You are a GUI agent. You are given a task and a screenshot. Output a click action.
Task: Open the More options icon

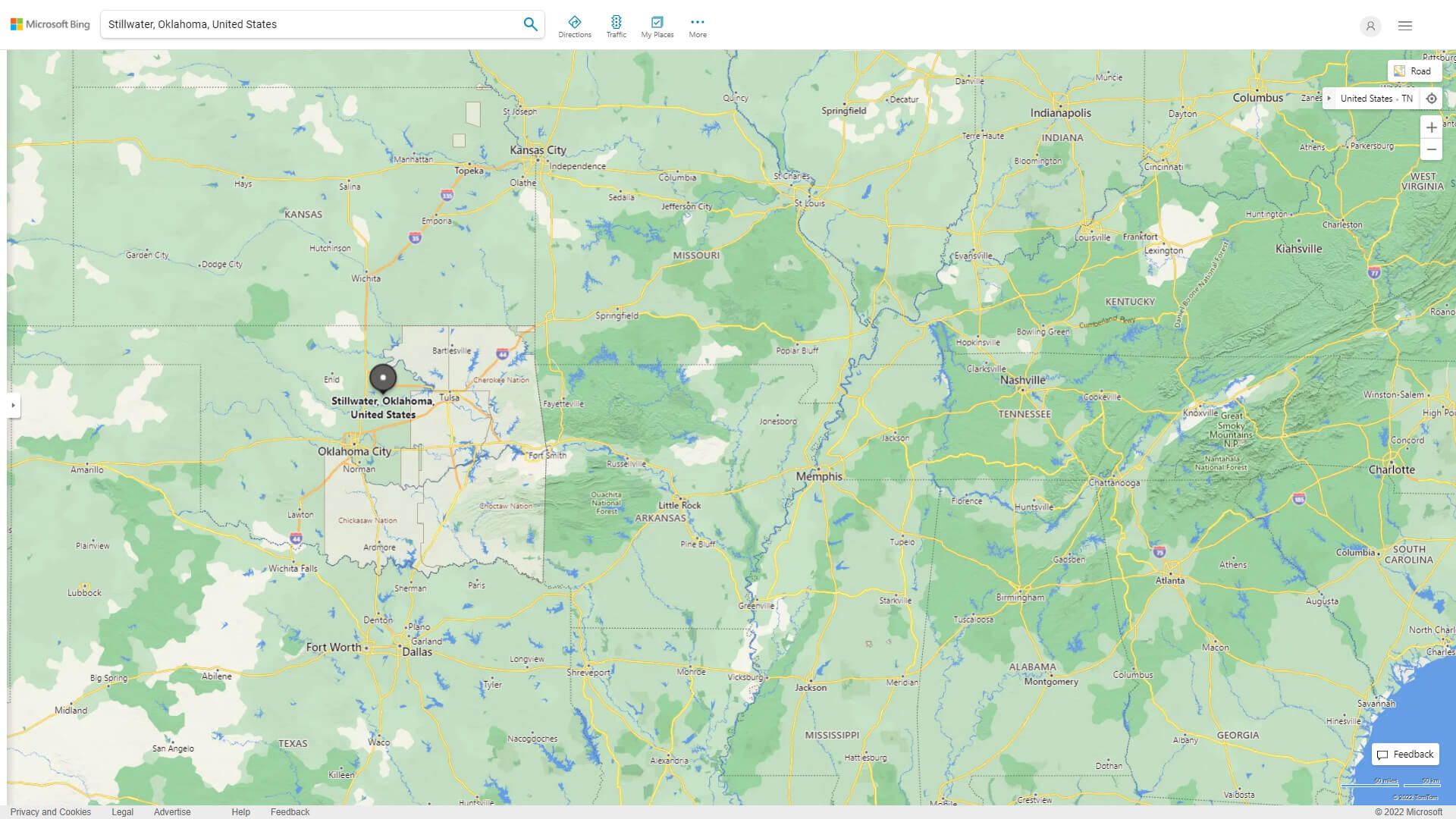click(x=697, y=26)
